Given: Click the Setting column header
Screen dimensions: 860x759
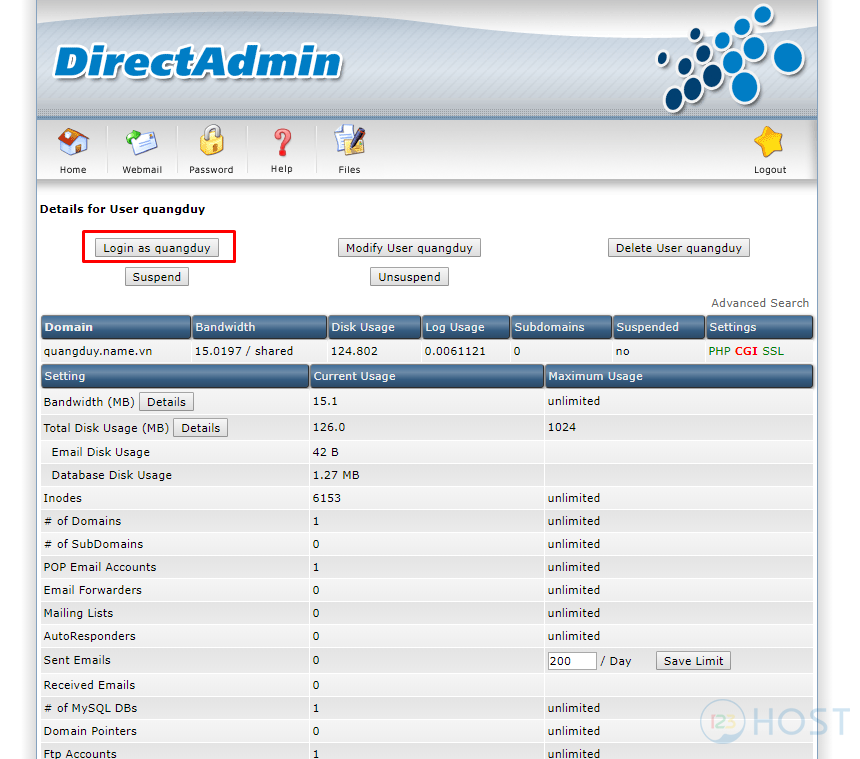Looking at the screenshot, I should [x=175, y=376].
